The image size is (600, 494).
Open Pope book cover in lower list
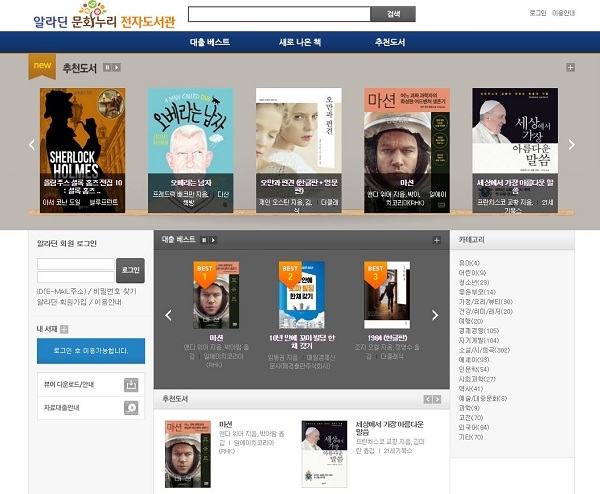[324, 454]
